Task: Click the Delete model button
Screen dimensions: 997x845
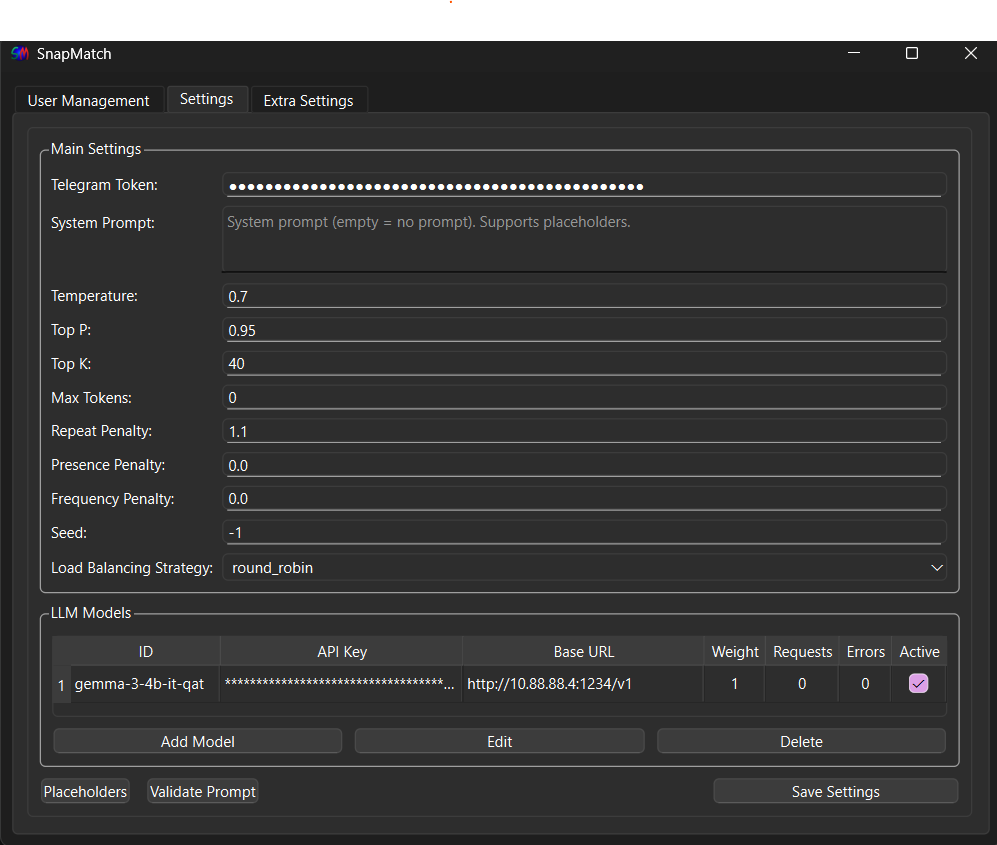Action: (801, 741)
